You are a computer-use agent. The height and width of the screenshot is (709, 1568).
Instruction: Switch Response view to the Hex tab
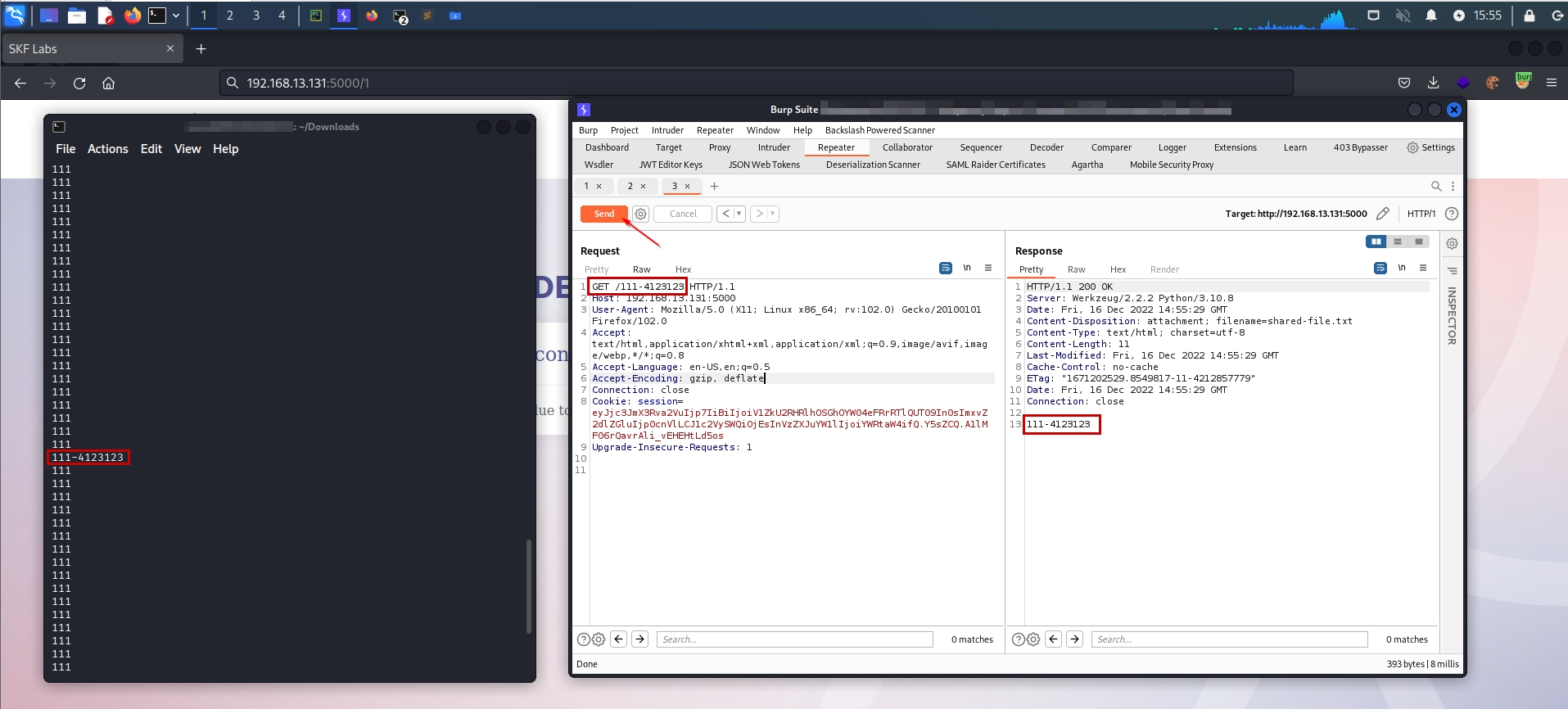pyautogui.click(x=1118, y=269)
